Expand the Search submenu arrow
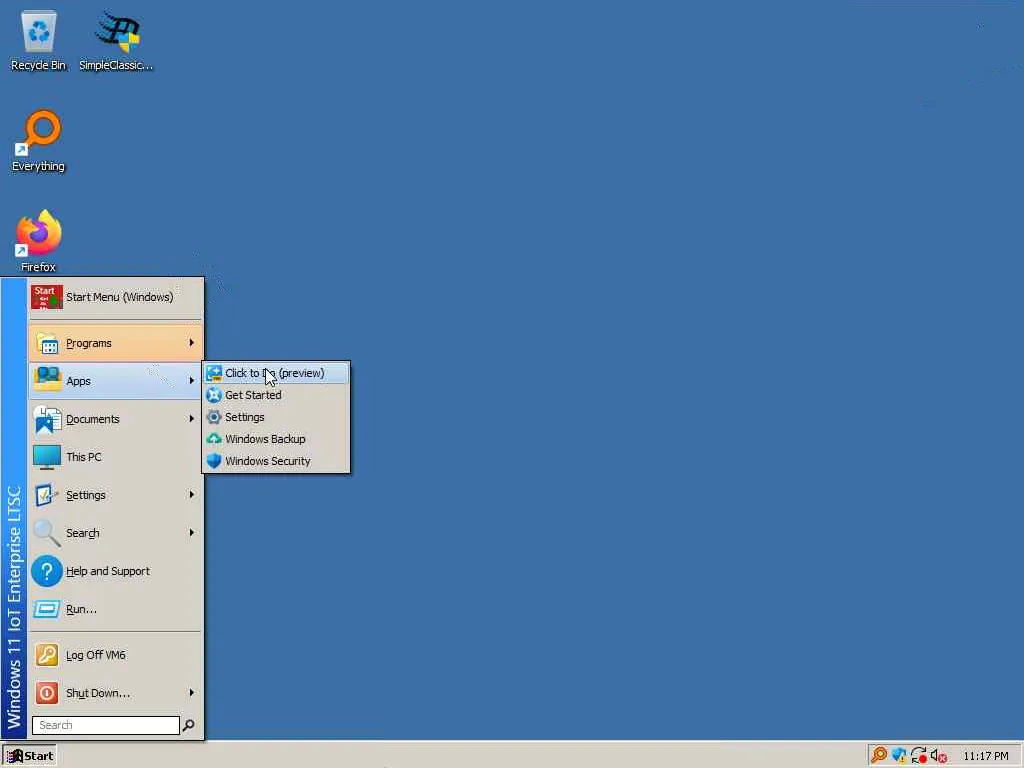Viewport: 1024px width, 768px height. coord(191,533)
